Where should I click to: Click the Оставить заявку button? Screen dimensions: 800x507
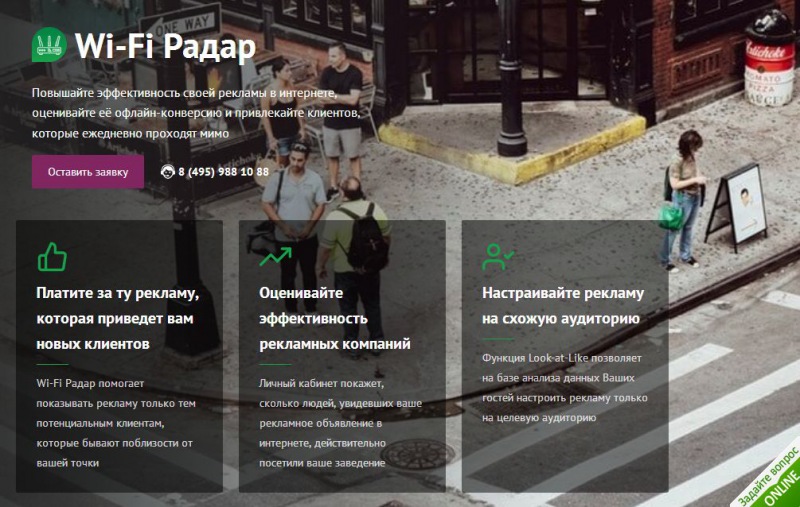[88, 172]
